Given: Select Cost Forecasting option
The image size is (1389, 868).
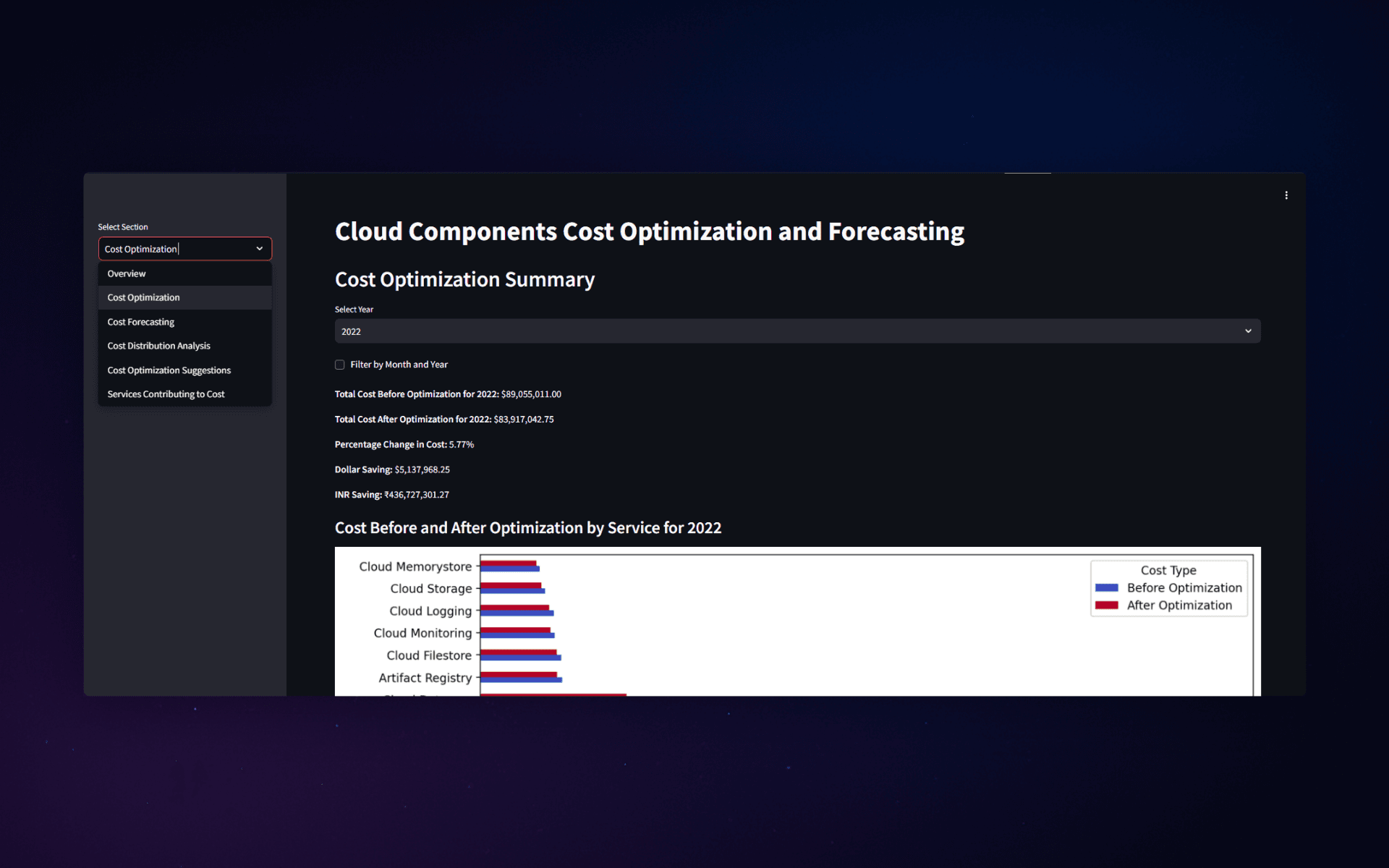Looking at the screenshot, I should pos(140,322).
